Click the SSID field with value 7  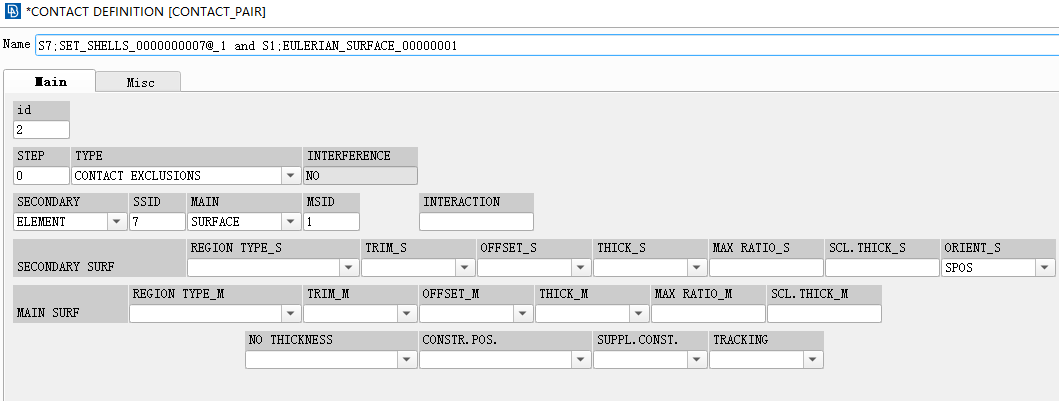157,221
